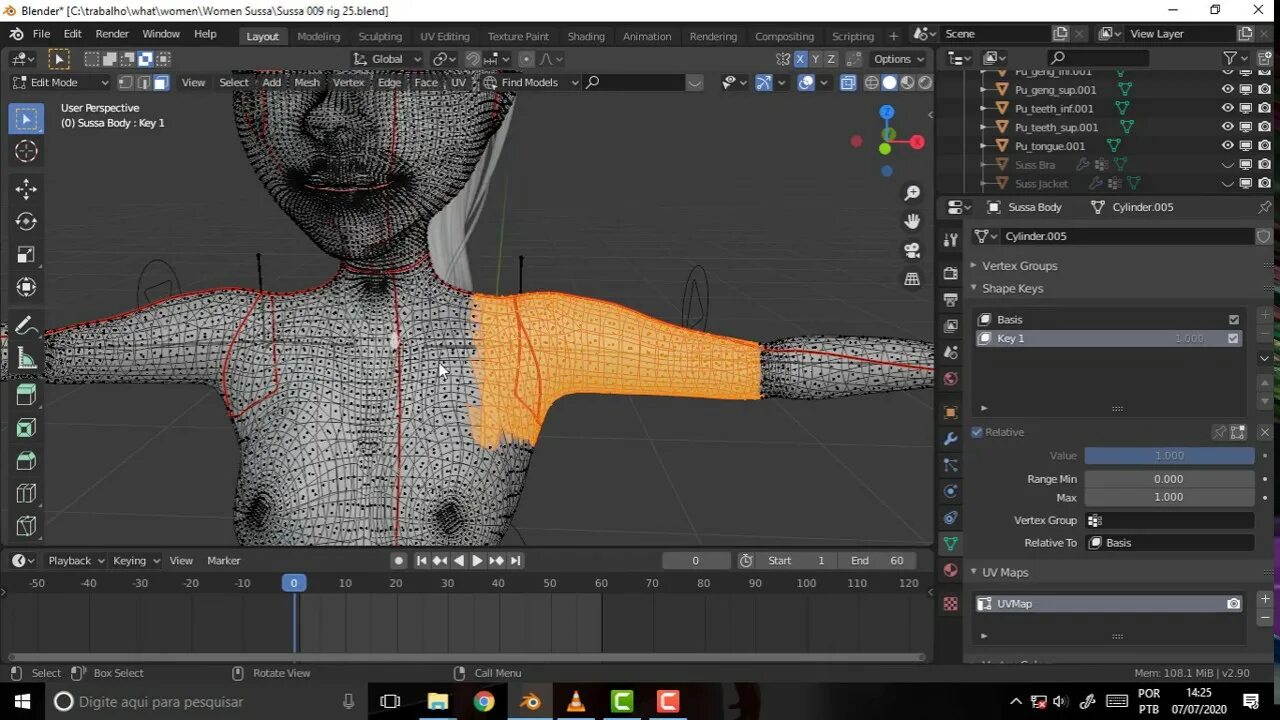Select the Rotate tool in the toolbar
1280x720 pixels.
[26, 221]
